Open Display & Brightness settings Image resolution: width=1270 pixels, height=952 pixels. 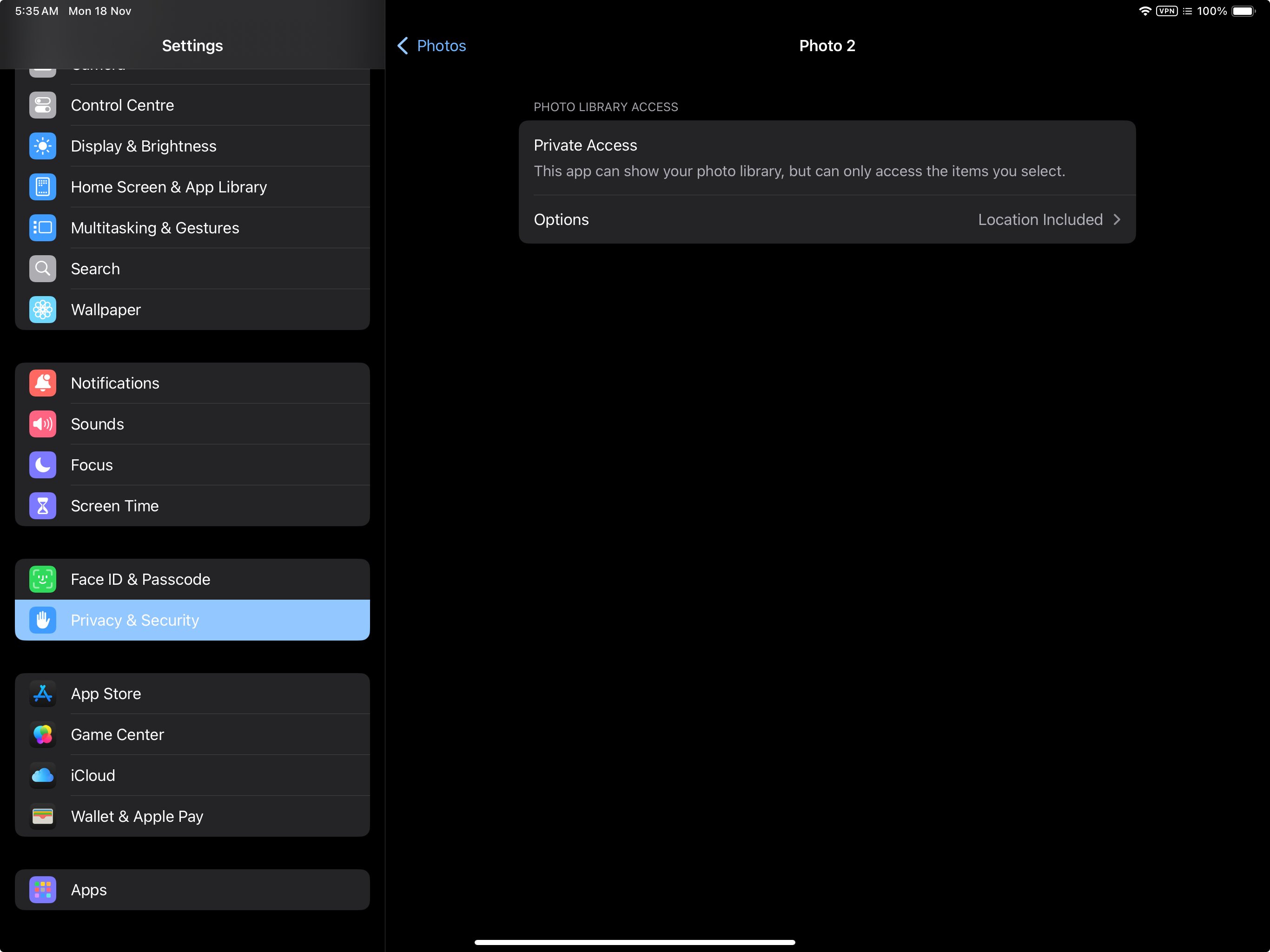192,146
